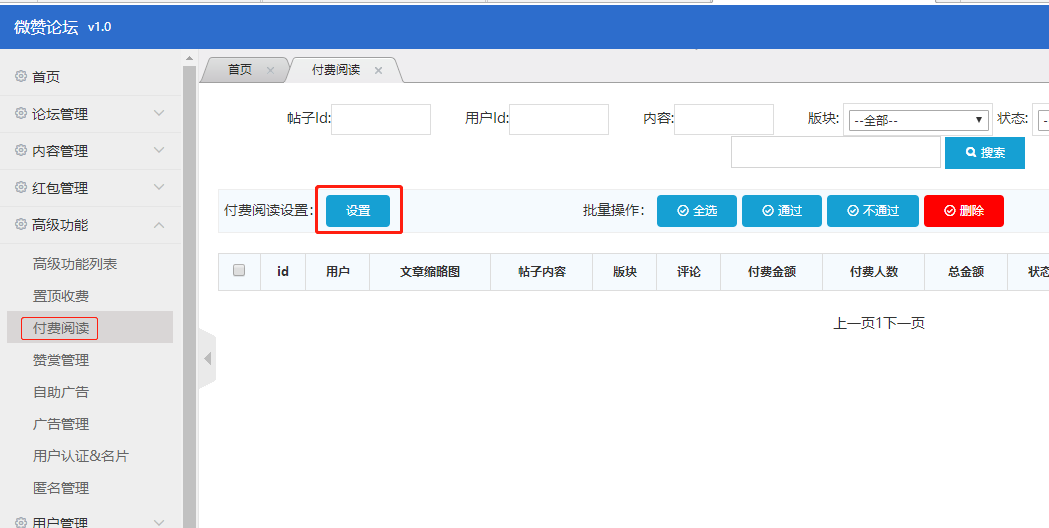Click the 不通过 batch button

pyautogui.click(x=872, y=211)
